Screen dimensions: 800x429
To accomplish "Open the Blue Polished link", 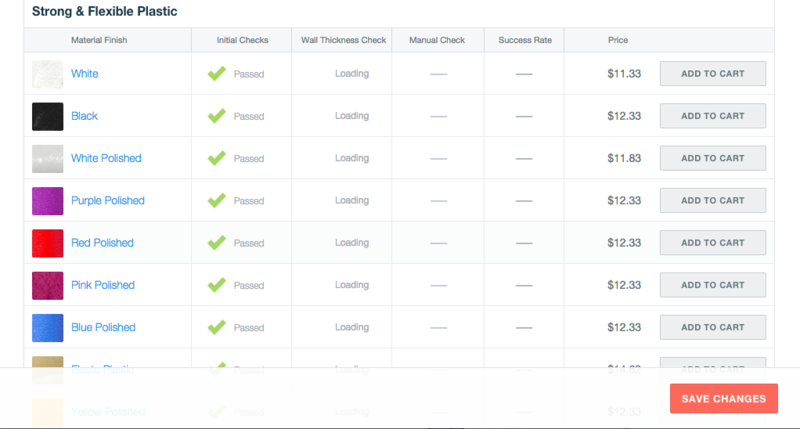I will click(x=103, y=327).
